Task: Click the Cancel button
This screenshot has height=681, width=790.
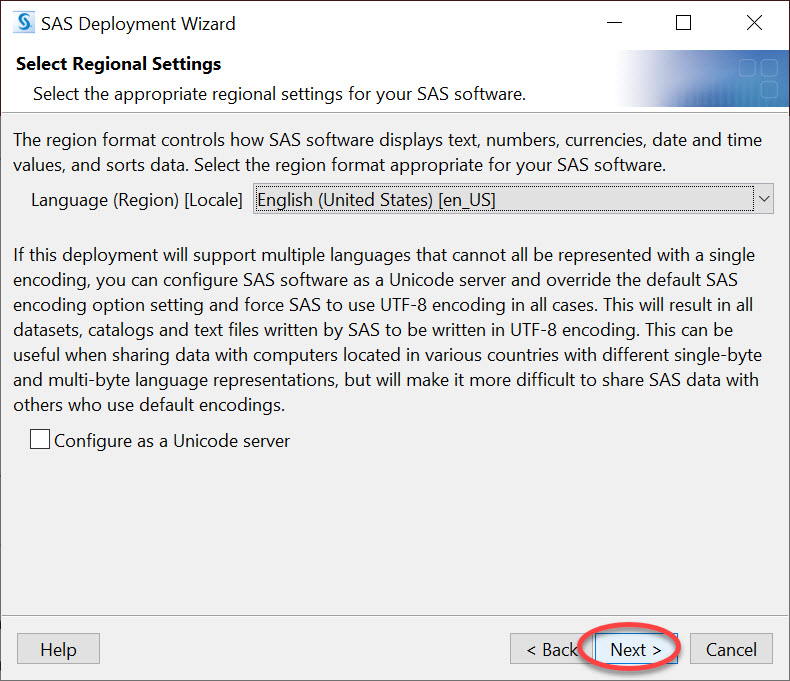Action: [x=731, y=649]
